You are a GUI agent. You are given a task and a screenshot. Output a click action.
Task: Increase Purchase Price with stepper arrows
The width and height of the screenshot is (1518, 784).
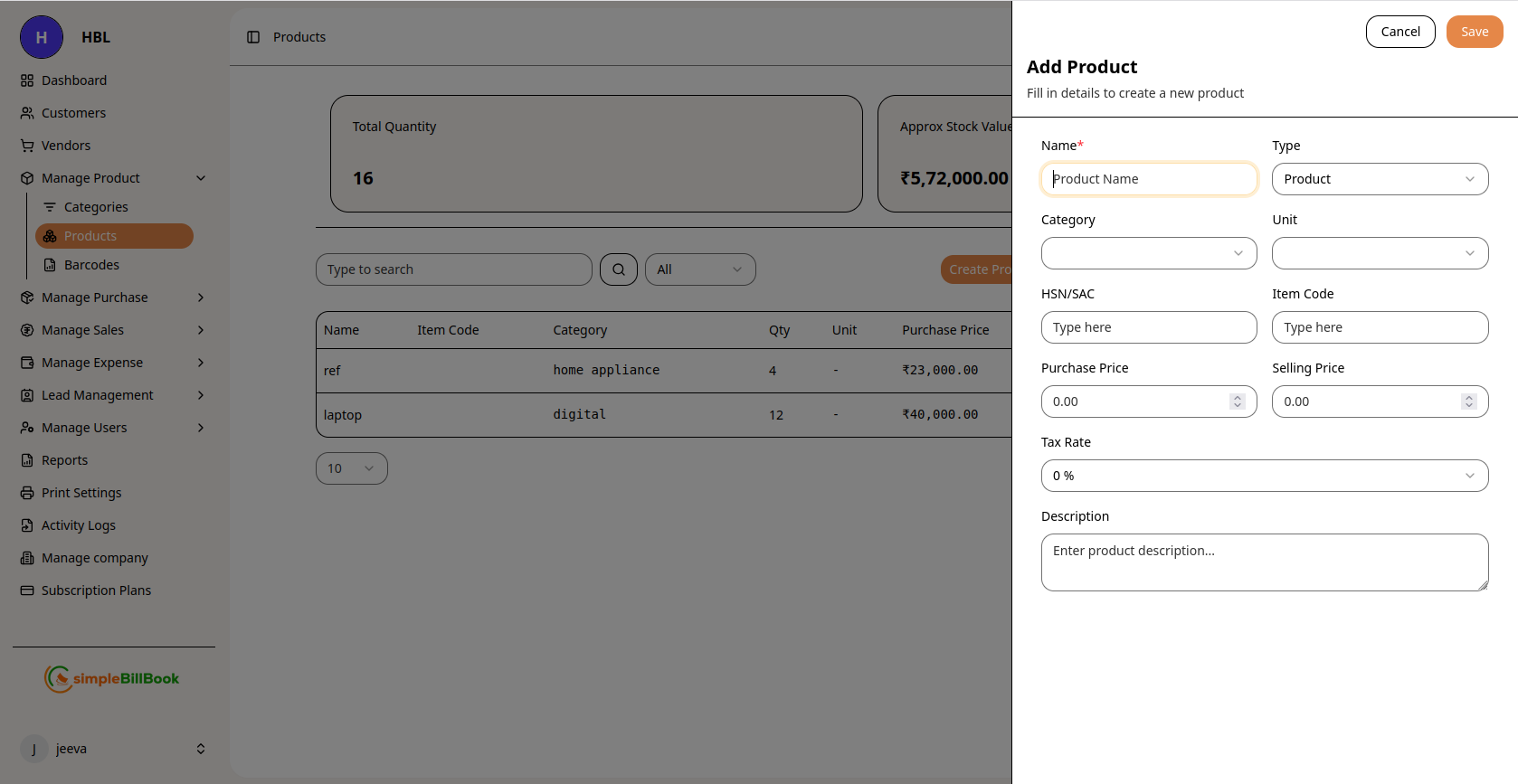(x=1237, y=398)
